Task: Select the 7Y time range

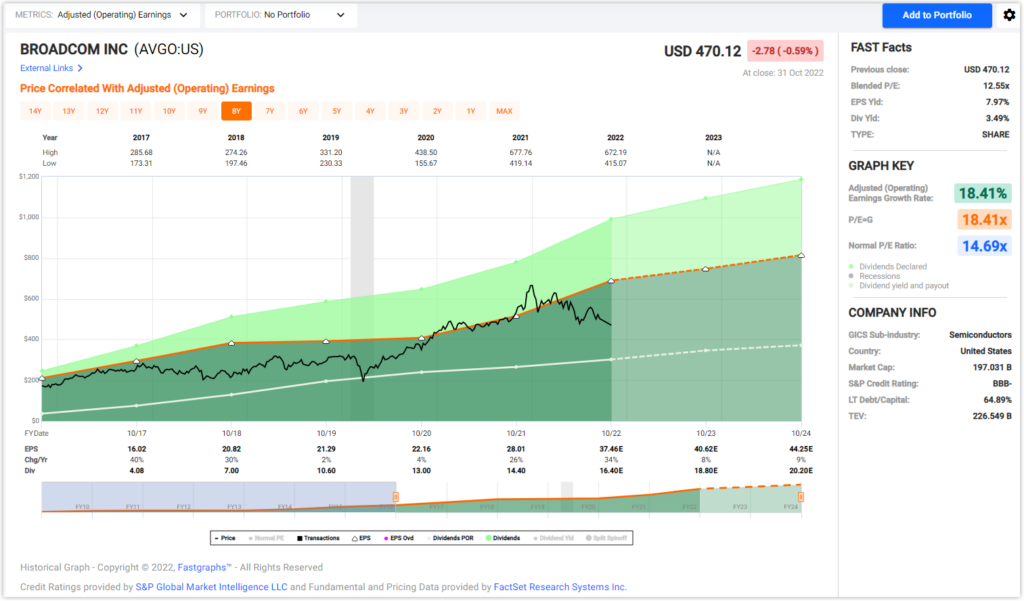Action: coord(270,111)
